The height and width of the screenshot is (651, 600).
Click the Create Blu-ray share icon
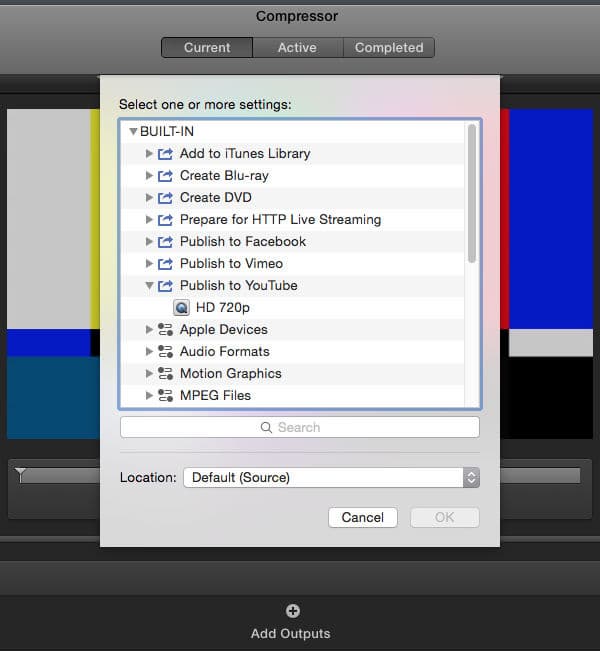[x=165, y=176]
